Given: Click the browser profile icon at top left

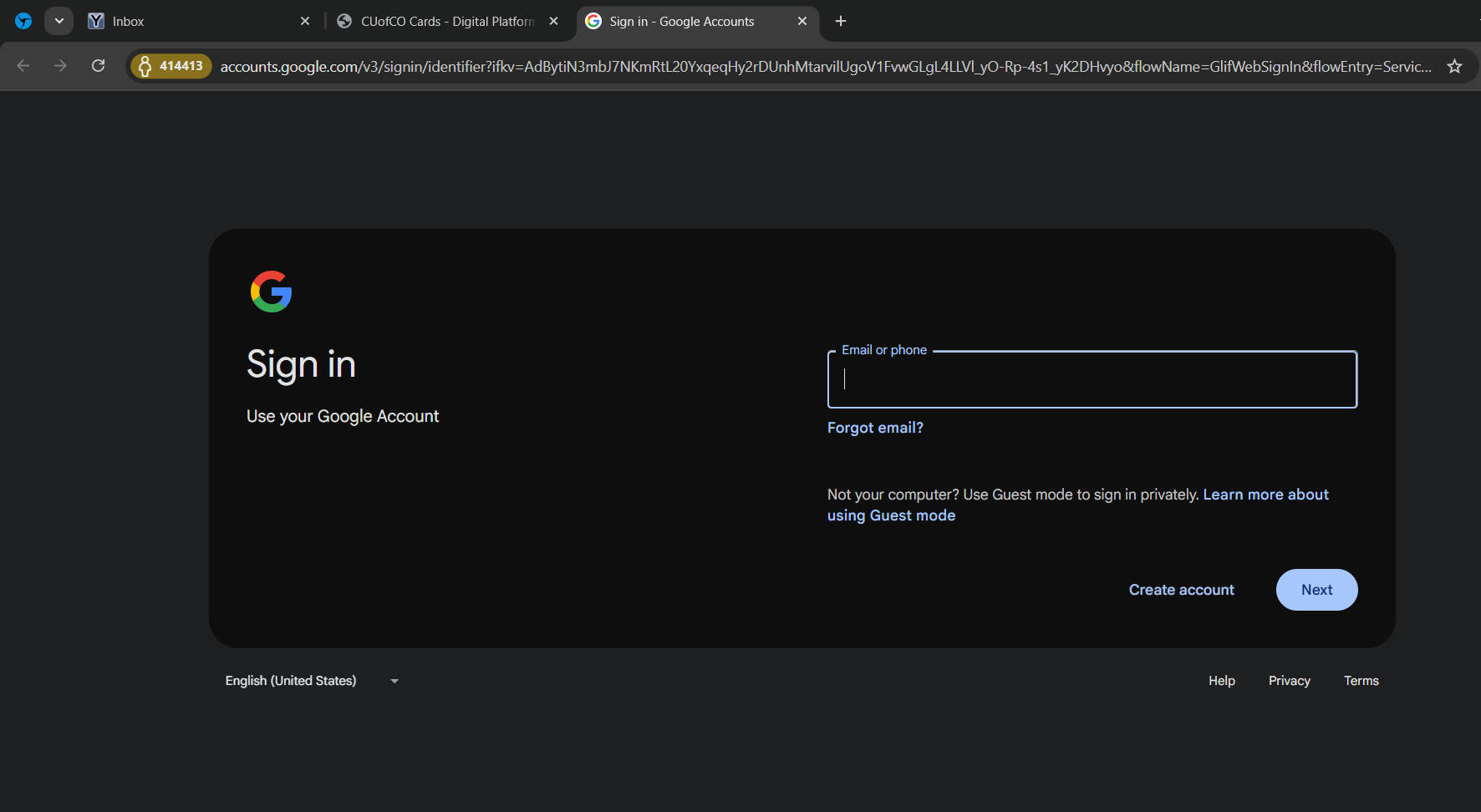Looking at the screenshot, I should 23,21.
